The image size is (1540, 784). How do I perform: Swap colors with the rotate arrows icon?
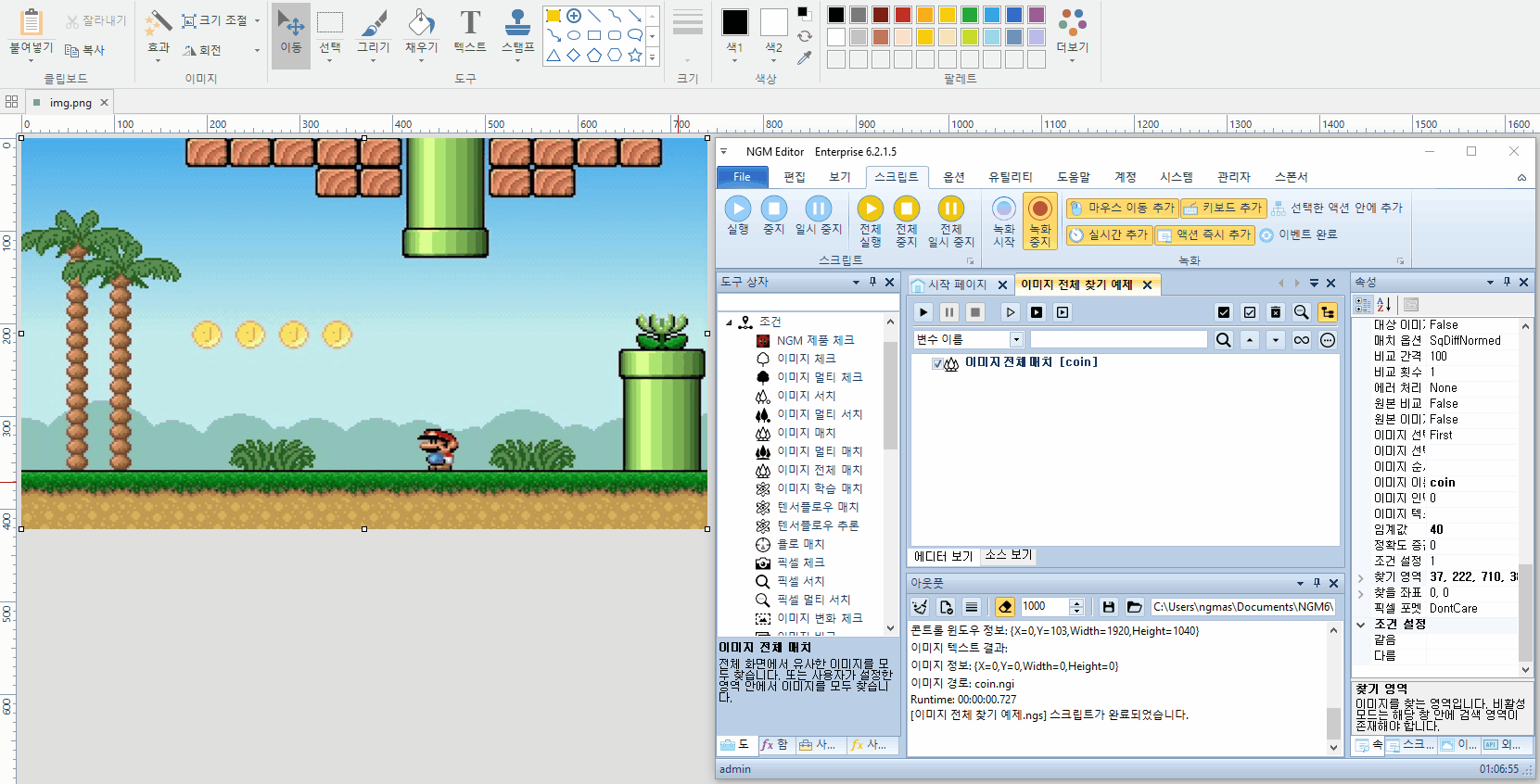click(804, 36)
